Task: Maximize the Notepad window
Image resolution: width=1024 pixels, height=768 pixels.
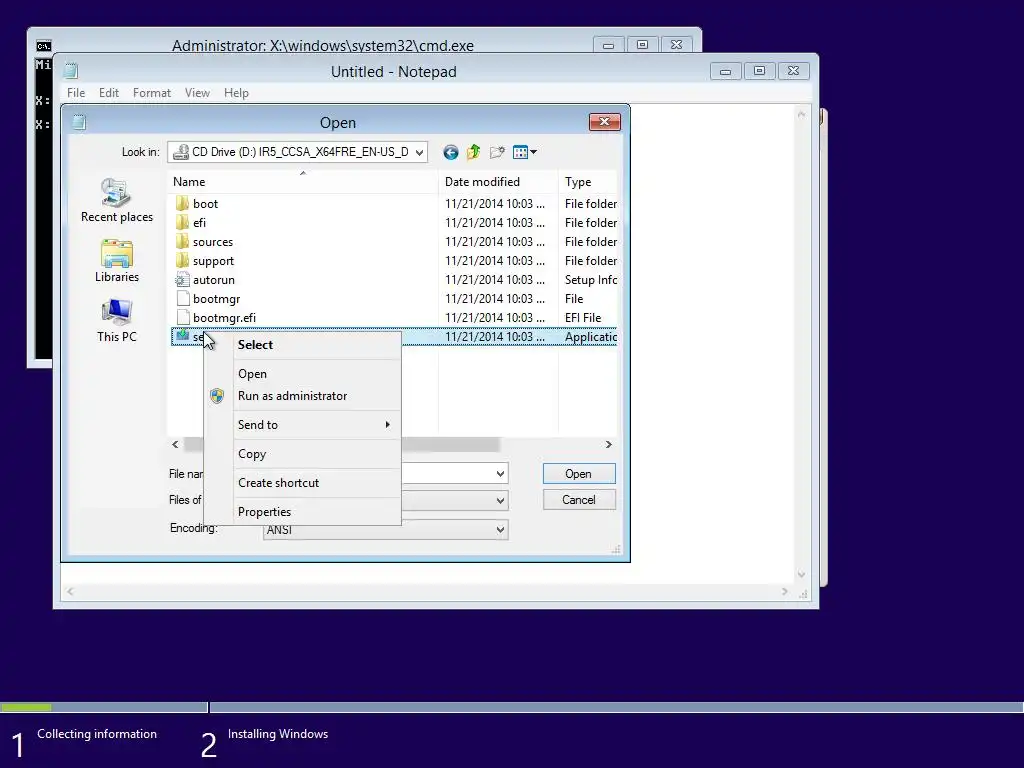Action: point(759,71)
